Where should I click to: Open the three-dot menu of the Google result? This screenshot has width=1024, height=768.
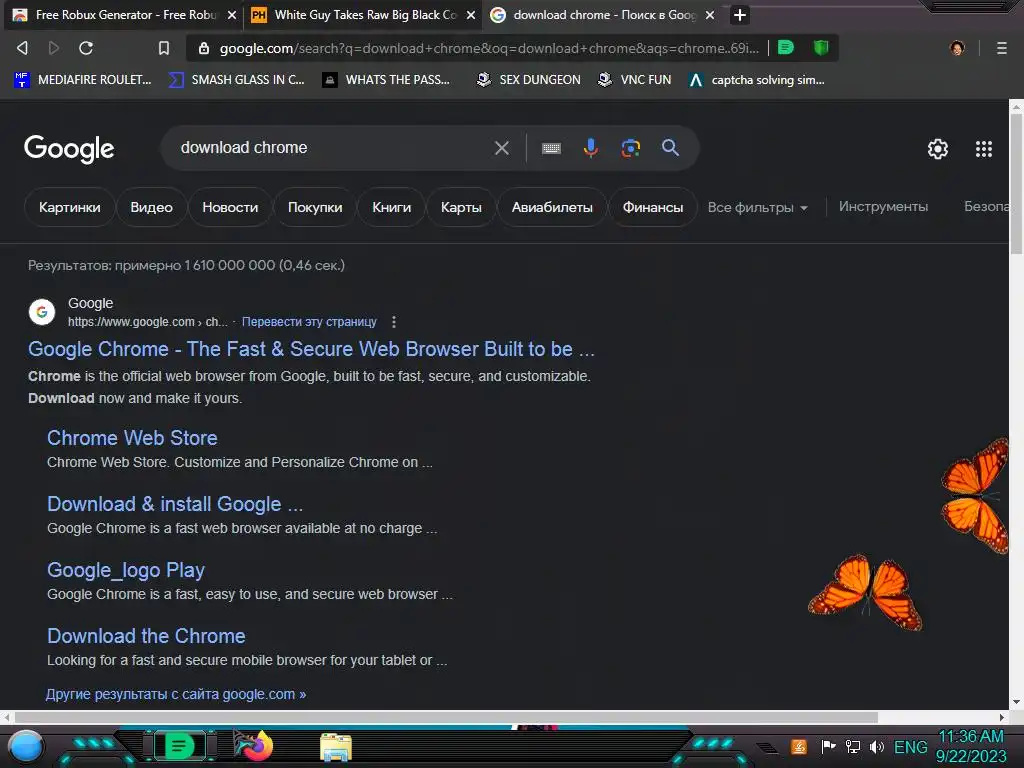click(x=393, y=322)
